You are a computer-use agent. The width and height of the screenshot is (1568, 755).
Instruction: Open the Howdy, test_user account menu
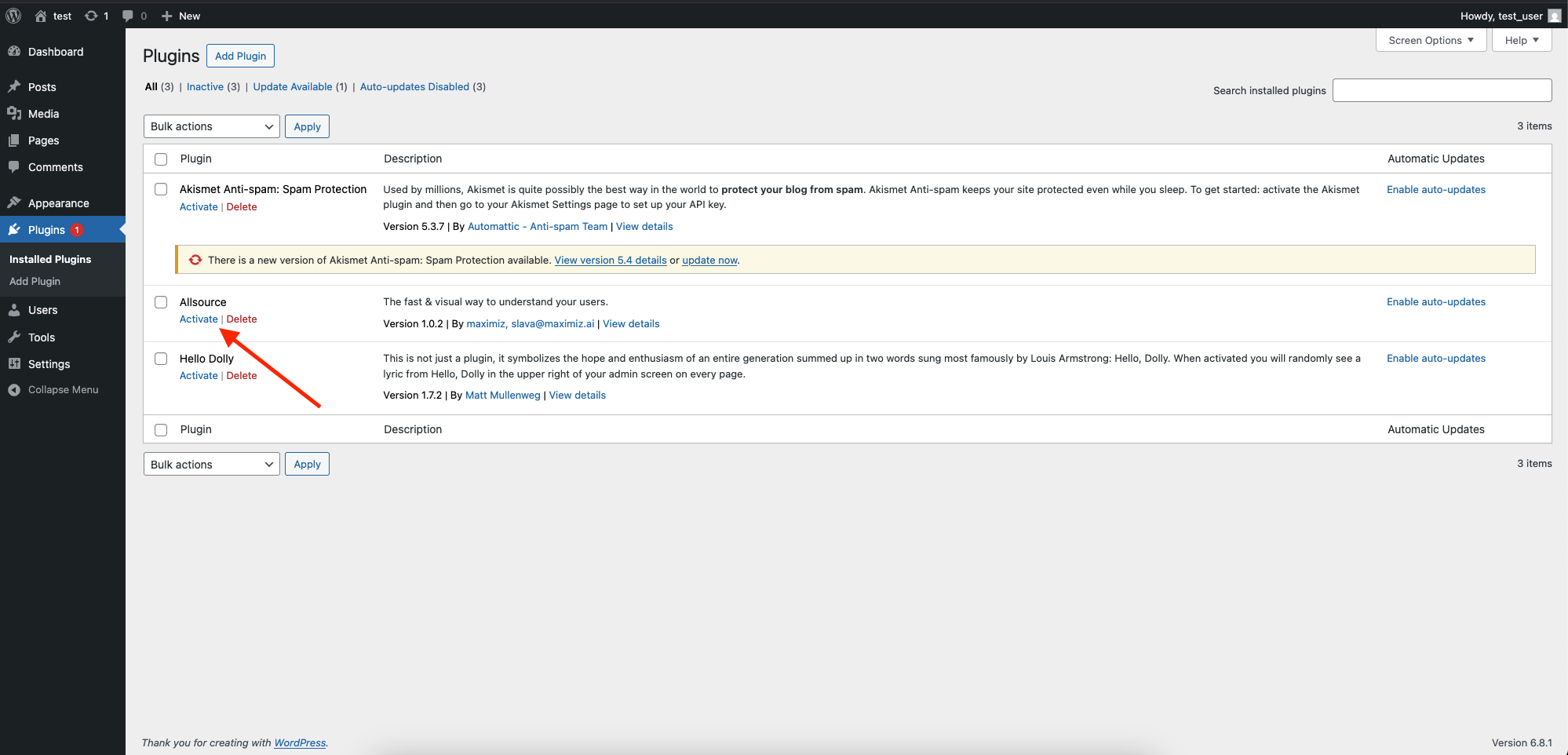click(x=1510, y=16)
